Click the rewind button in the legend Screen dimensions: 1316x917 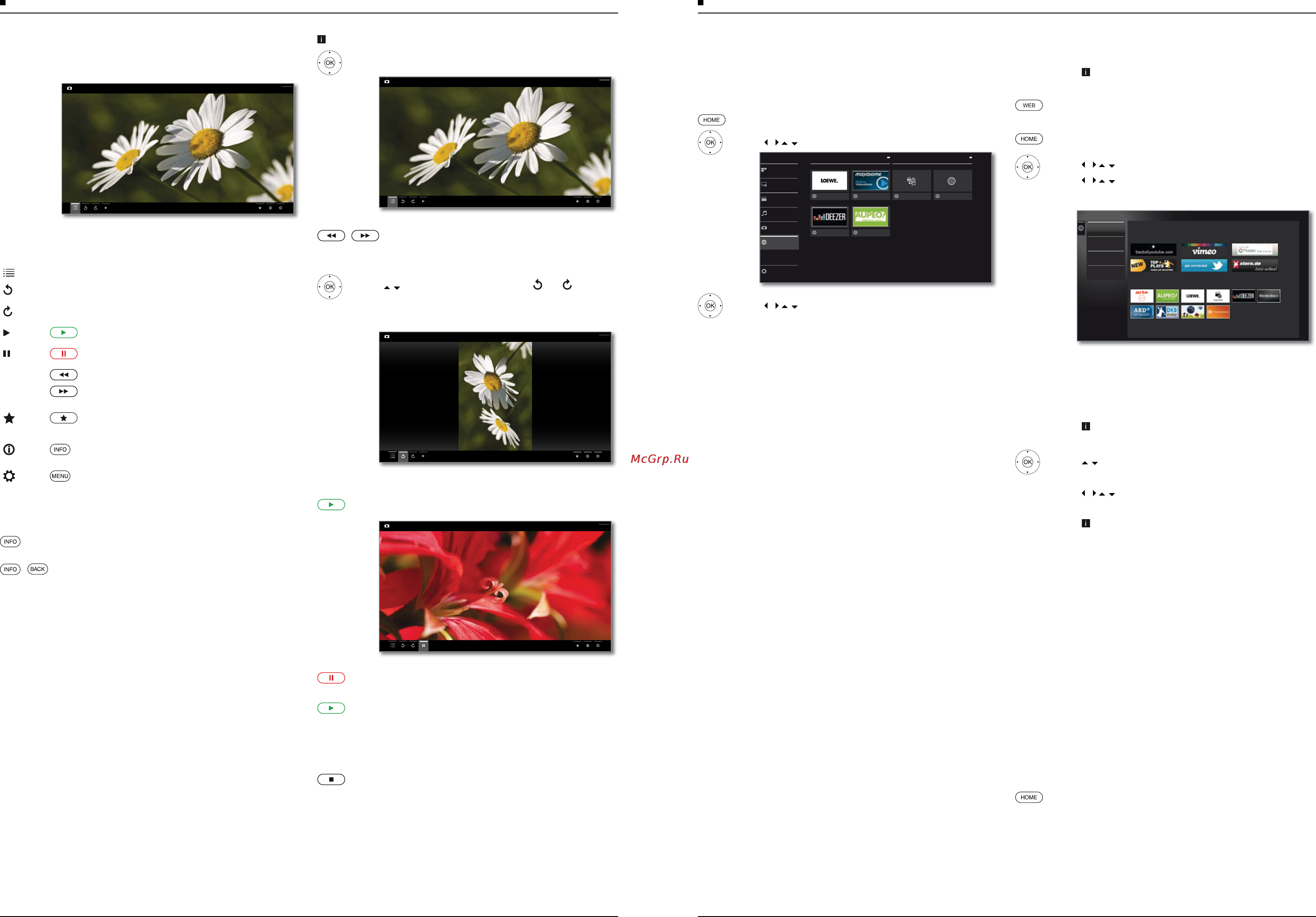coord(64,375)
